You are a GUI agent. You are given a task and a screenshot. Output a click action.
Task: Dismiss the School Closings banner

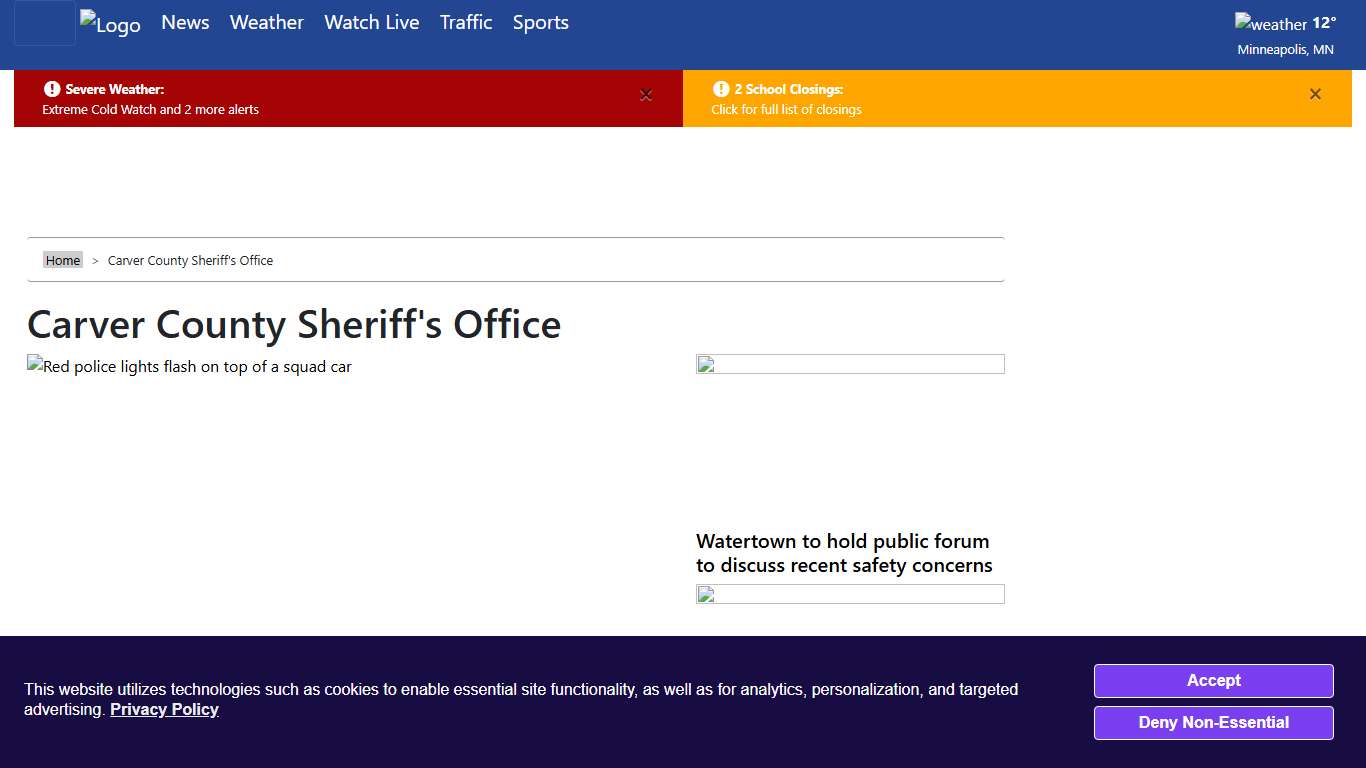[1315, 94]
